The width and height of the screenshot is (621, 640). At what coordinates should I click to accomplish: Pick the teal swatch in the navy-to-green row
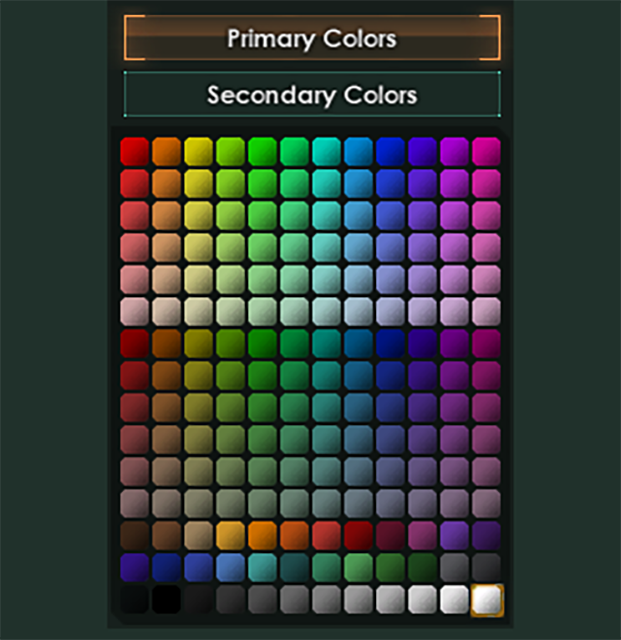tap(263, 568)
